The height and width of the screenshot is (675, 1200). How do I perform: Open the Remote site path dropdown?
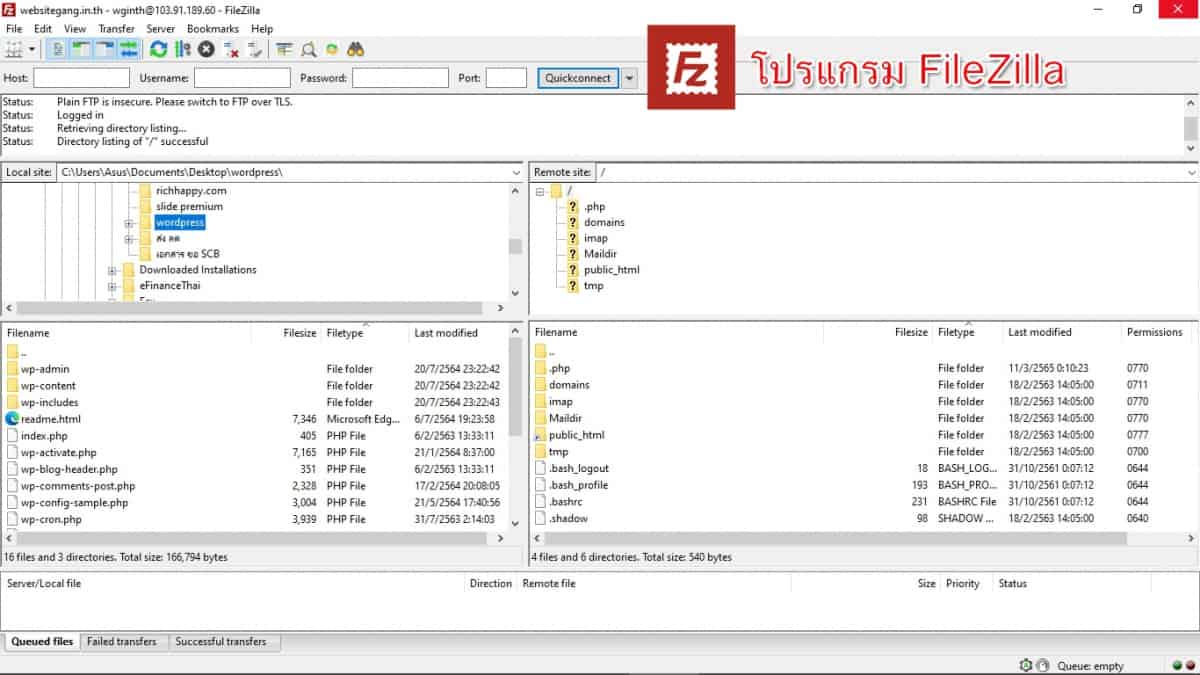click(1191, 172)
